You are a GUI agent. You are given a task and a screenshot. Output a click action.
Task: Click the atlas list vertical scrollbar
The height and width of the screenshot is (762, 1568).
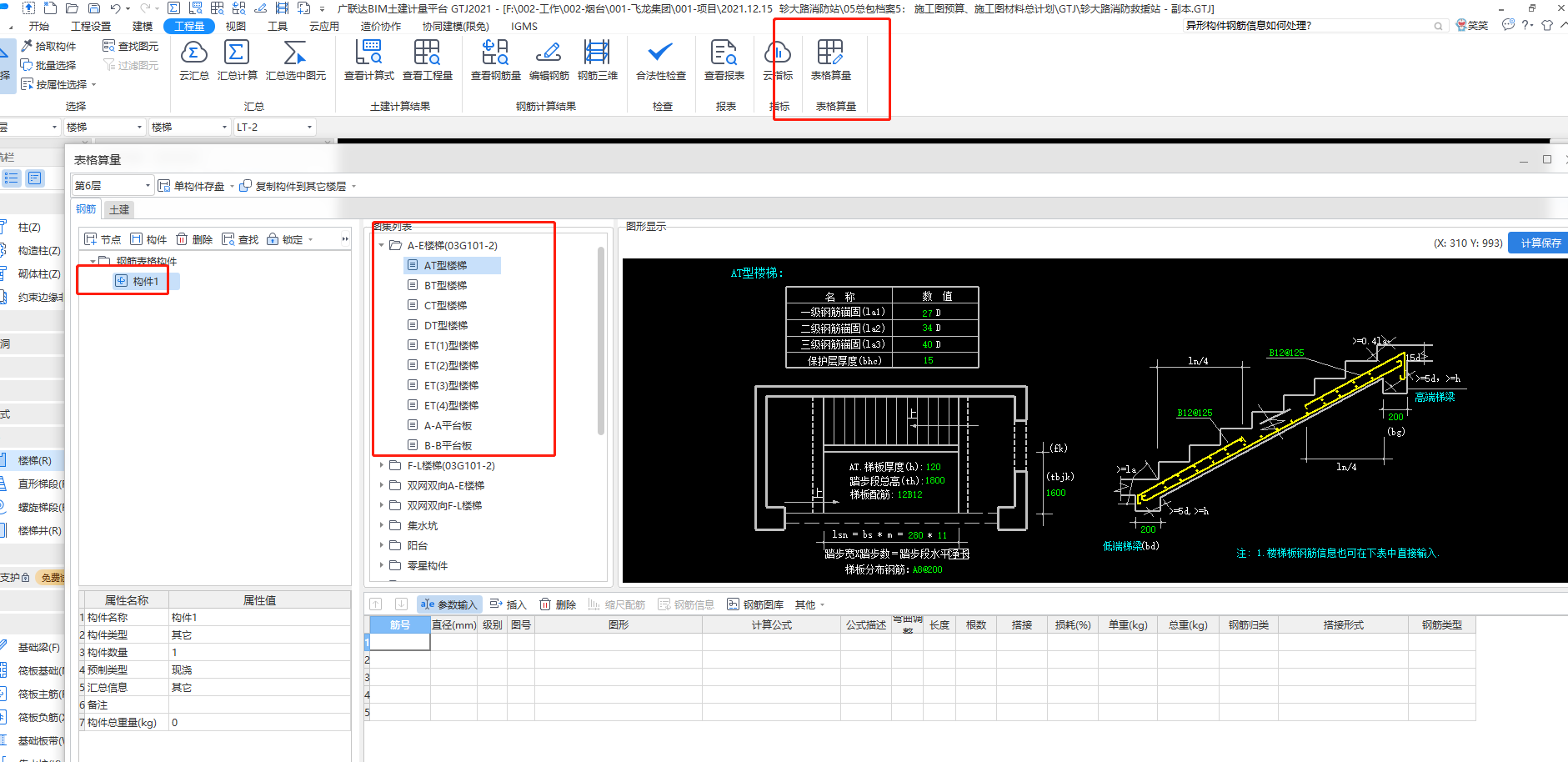(601, 340)
